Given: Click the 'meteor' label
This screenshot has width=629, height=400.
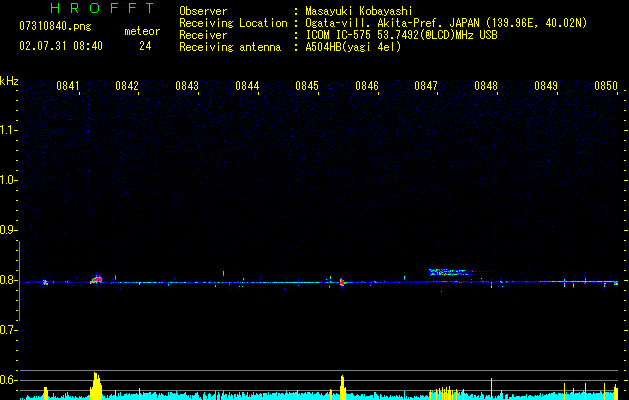Looking at the screenshot, I should coord(142,31).
